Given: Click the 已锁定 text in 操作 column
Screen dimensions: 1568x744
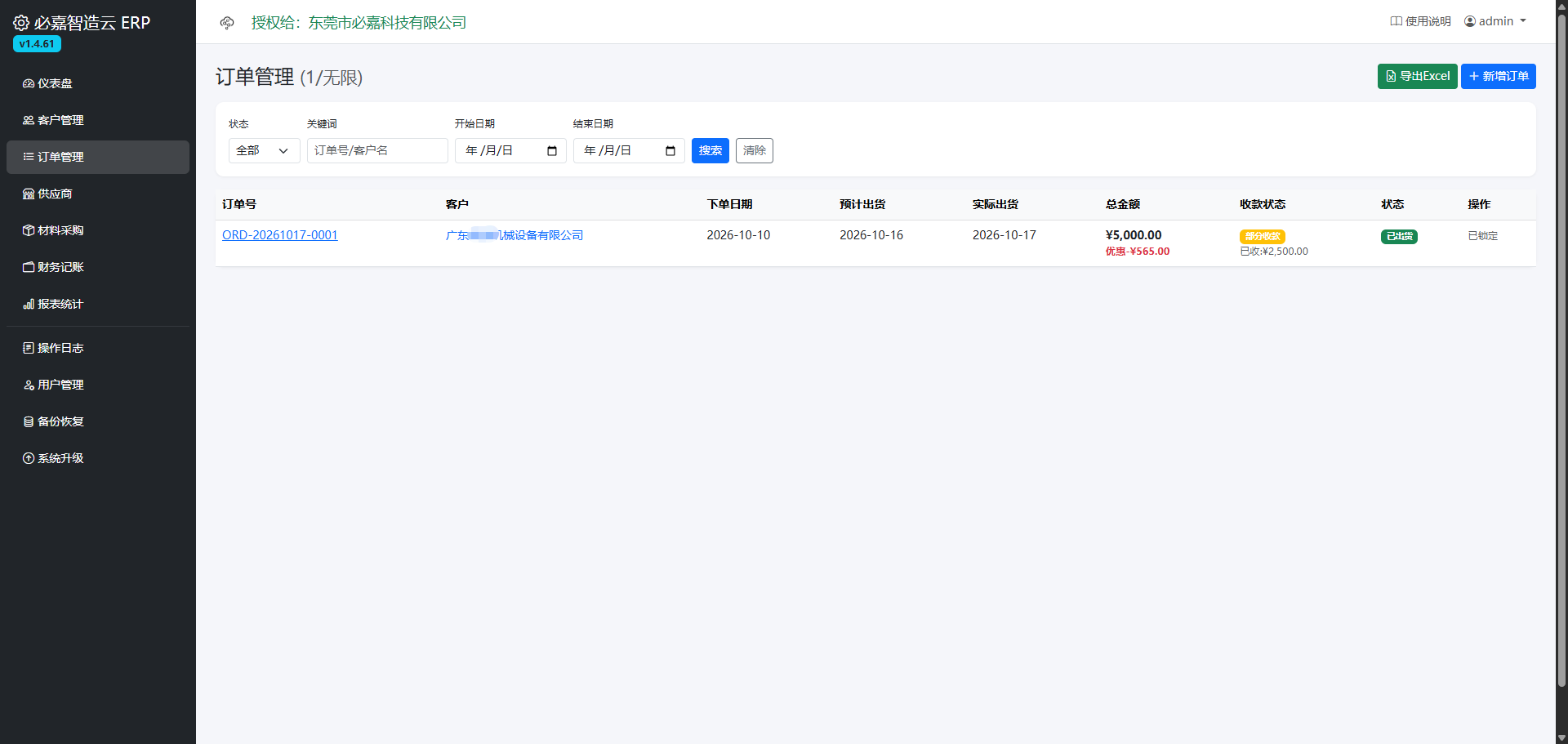Looking at the screenshot, I should tap(1483, 236).
